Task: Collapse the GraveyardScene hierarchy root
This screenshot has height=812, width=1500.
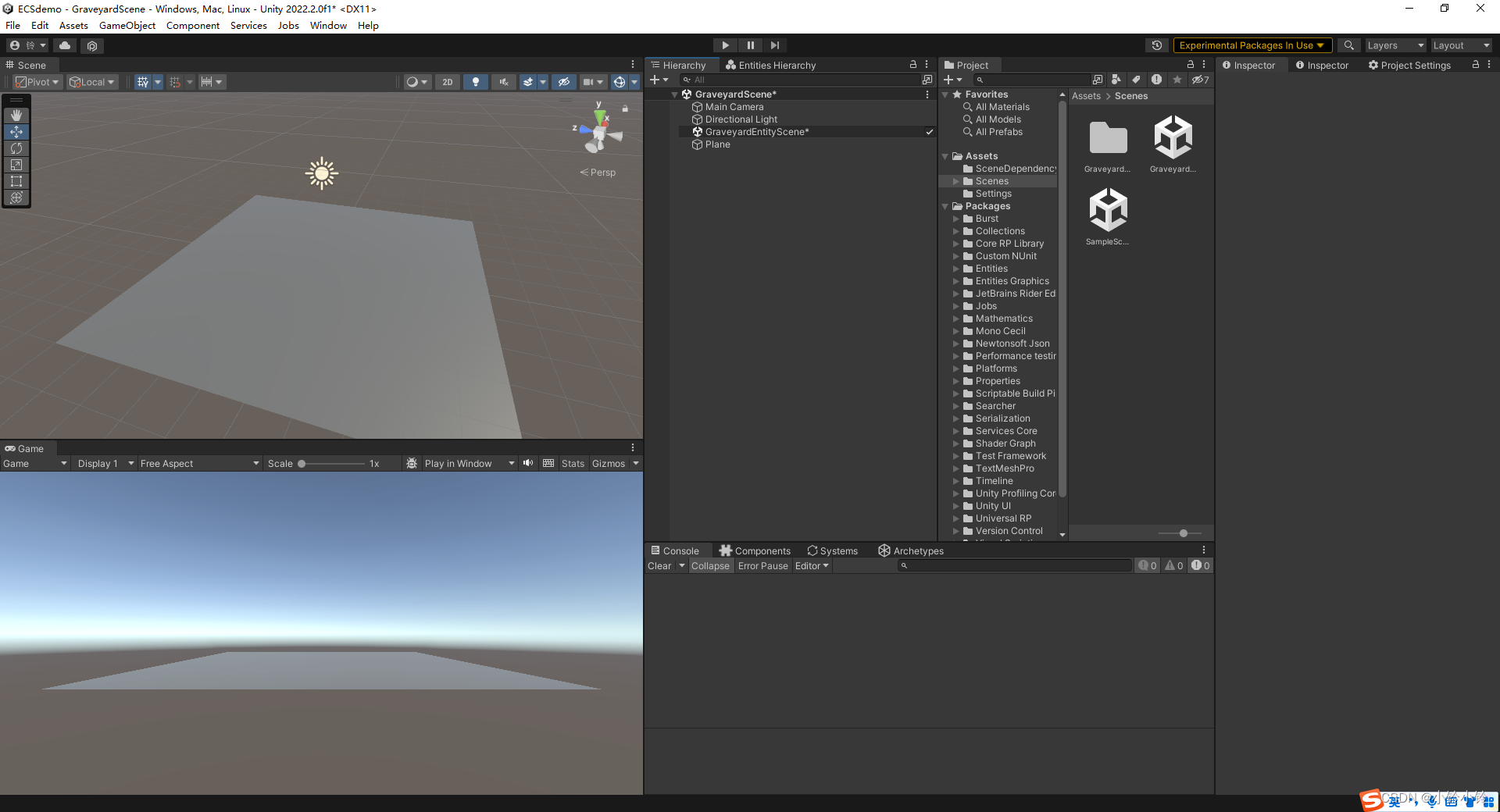Action: 674,94
